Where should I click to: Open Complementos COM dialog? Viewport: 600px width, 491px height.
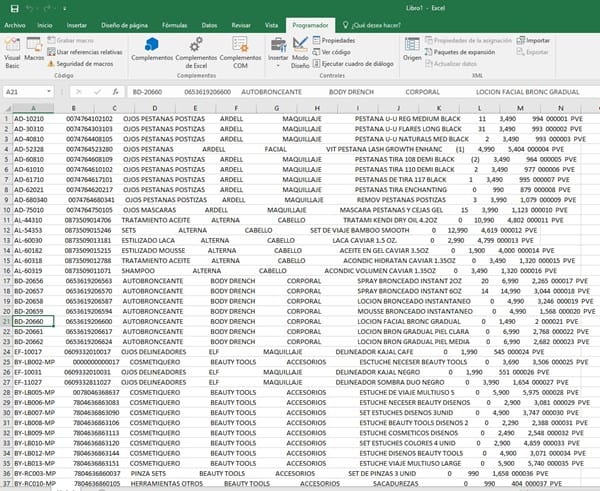click(x=240, y=53)
